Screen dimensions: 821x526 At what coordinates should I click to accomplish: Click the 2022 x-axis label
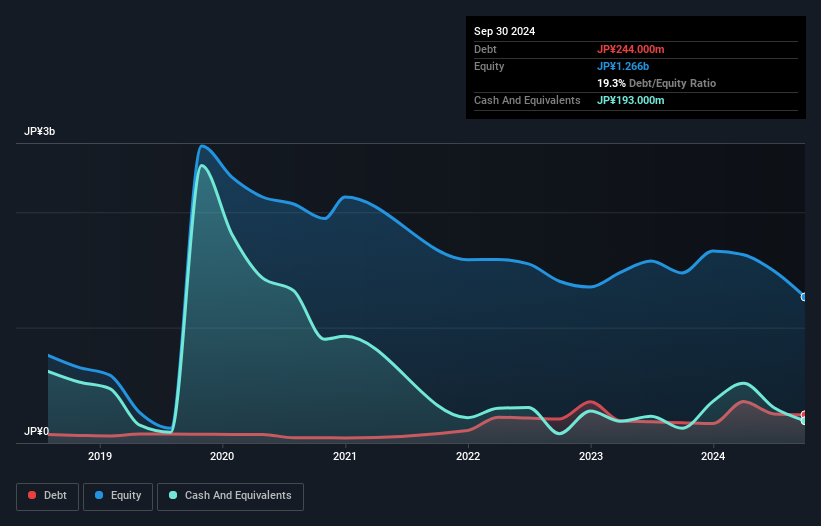[468, 456]
